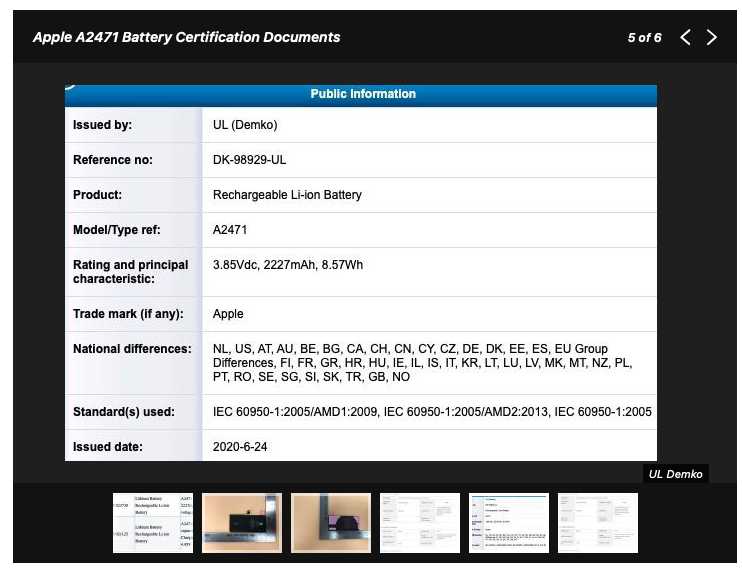Viewport: 742px width, 570px height.
Task: Advance to the next gallery image
Action: pyautogui.click(x=711, y=37)
